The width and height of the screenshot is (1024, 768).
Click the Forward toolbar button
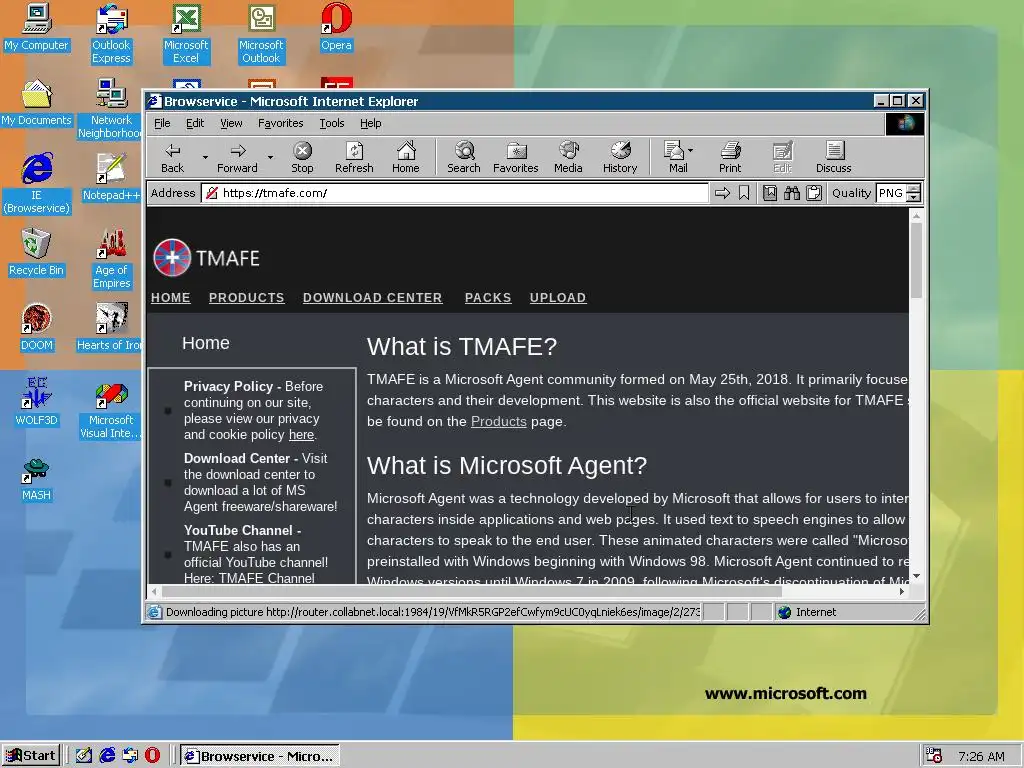tap(237, 157)
